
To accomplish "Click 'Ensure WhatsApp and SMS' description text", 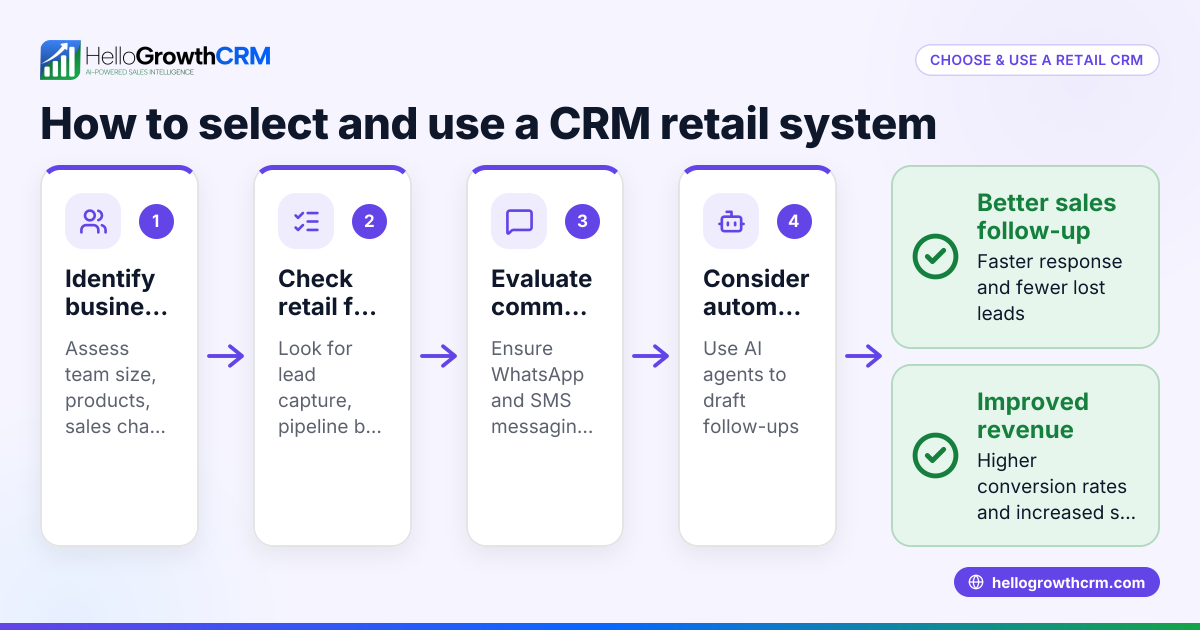I will (x=541, y=388).
